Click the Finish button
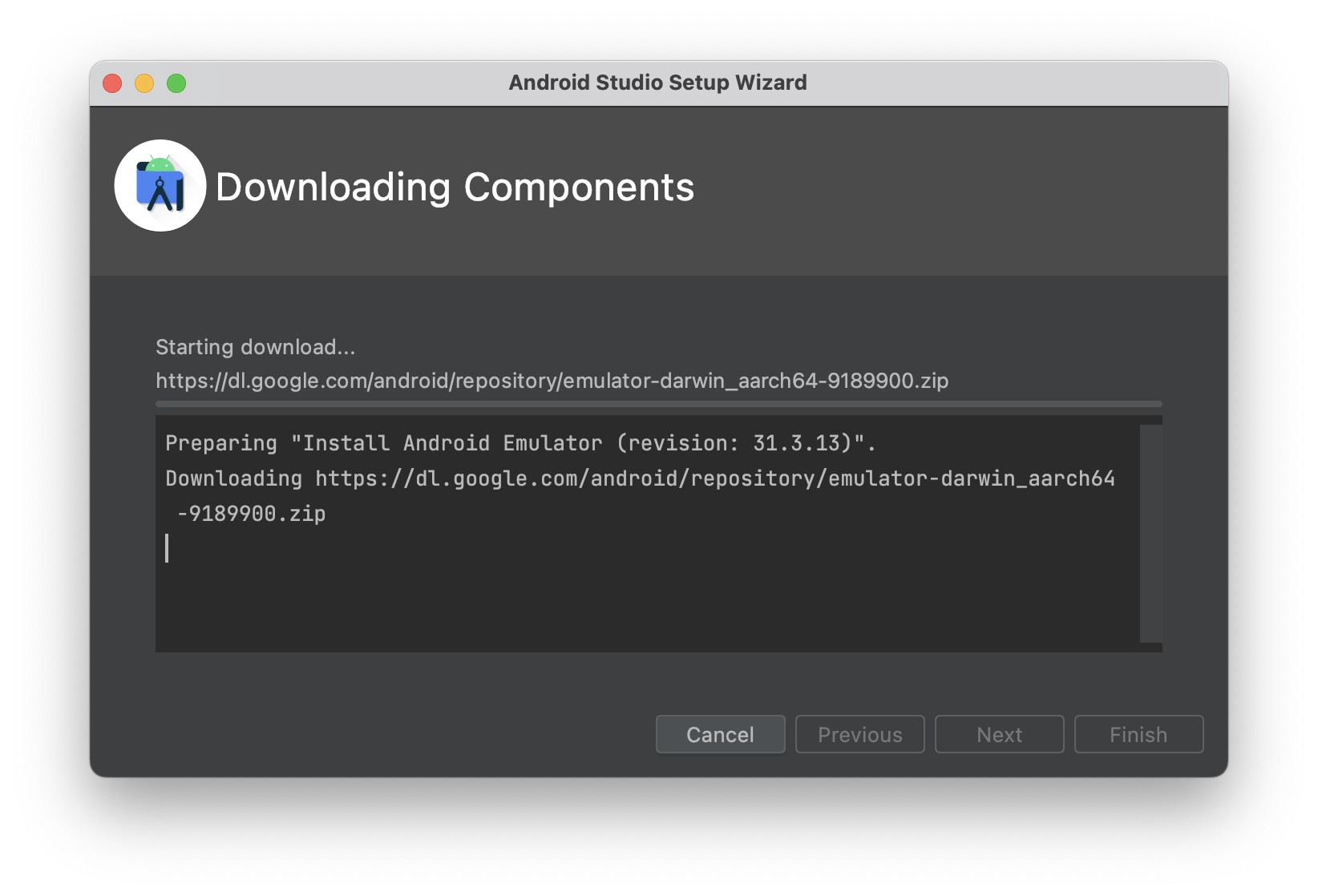Screen dimensions: 1318x896 click(x=1138, y=734)
